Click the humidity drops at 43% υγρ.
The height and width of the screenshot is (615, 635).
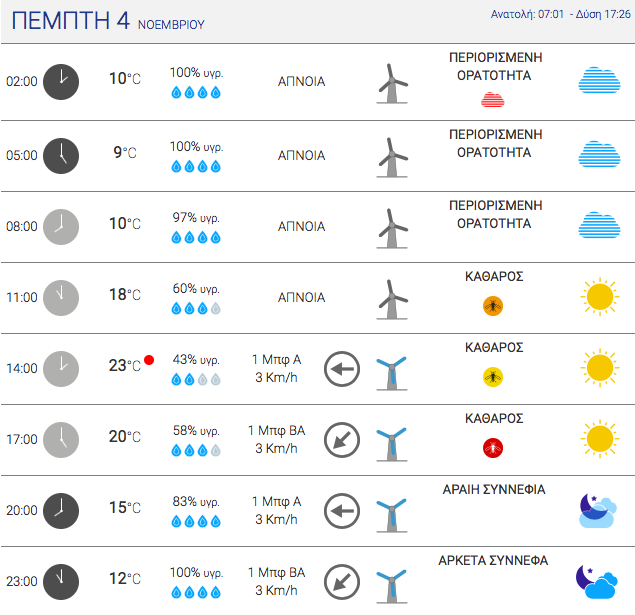(x=196, y=379)
